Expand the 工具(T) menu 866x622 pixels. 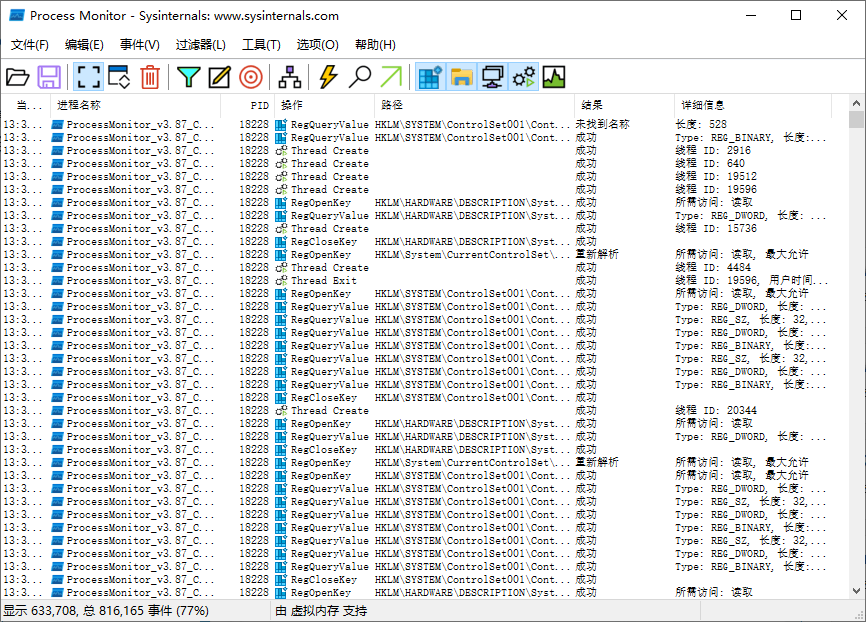pos(261,45)
